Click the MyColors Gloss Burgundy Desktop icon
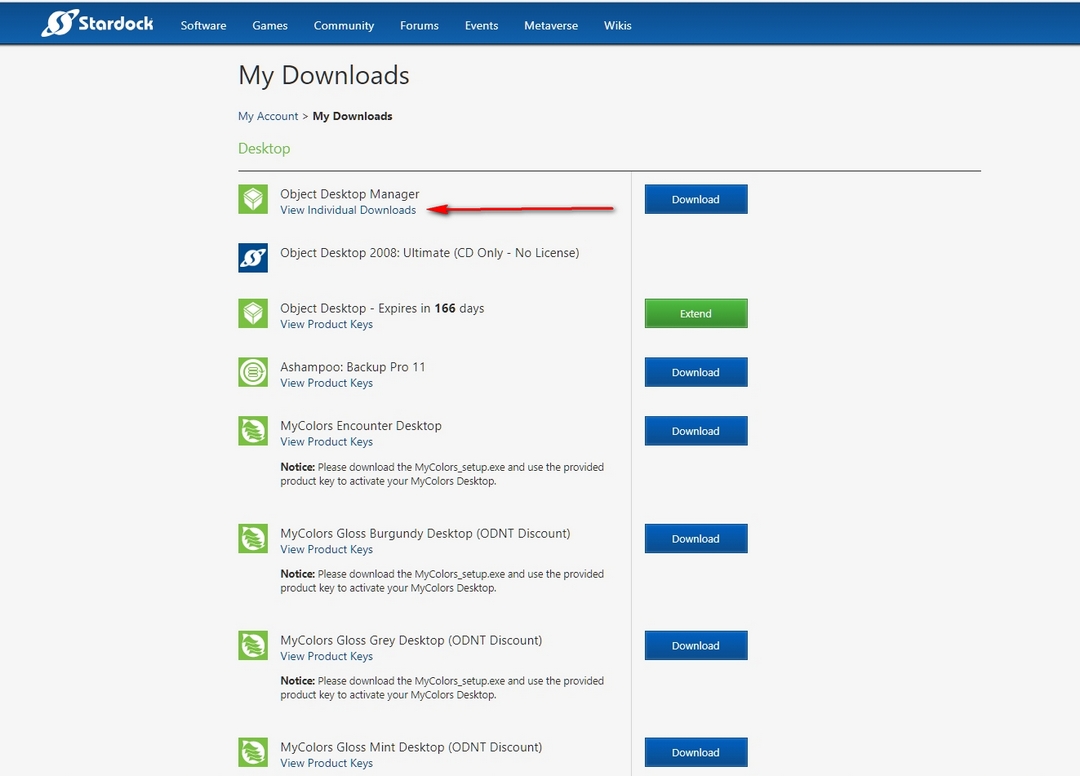Viewport: 1080px width, 776px height. click(x=253, y=539)
